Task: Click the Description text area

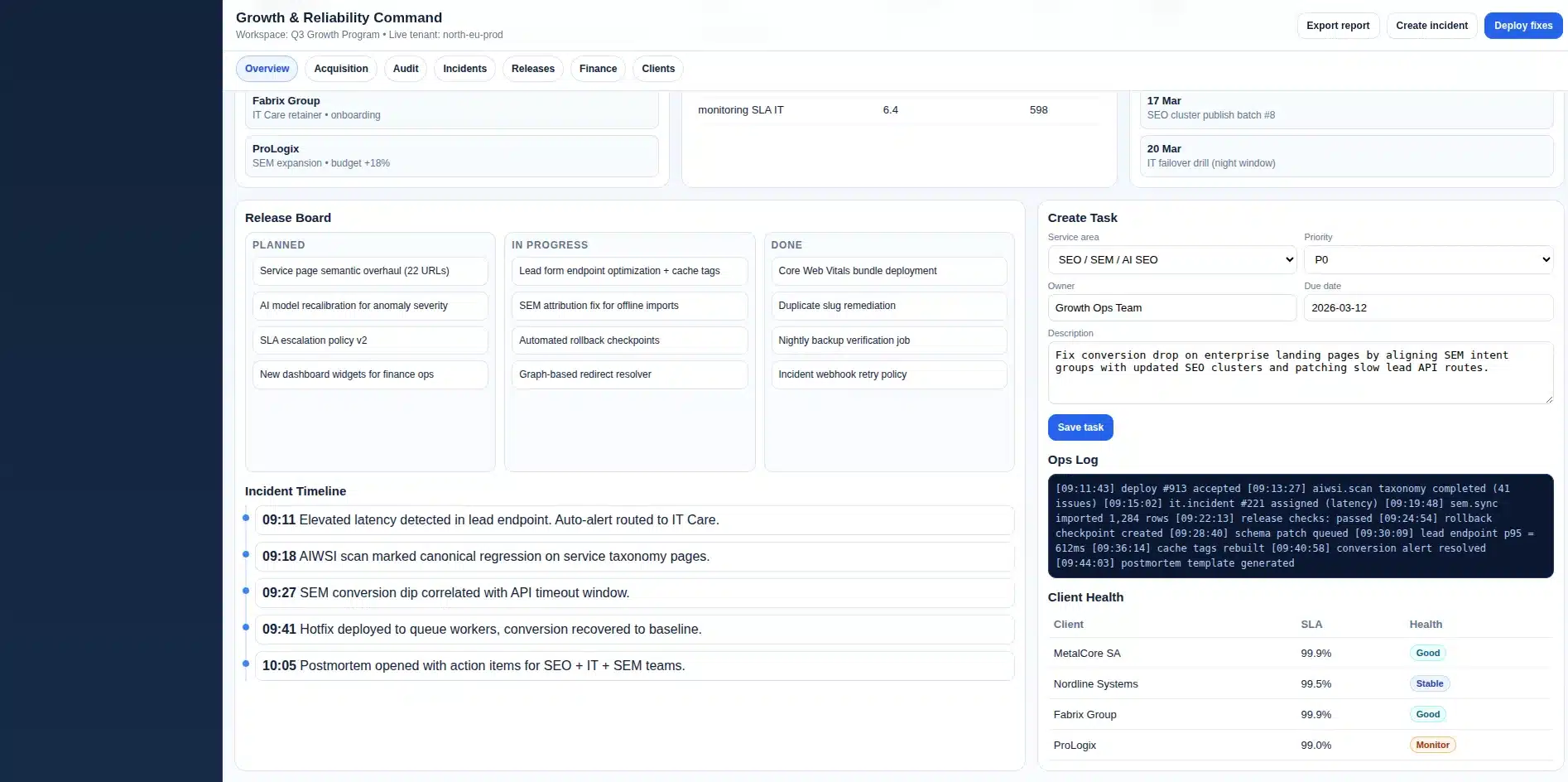Action: pos(1301,373)
